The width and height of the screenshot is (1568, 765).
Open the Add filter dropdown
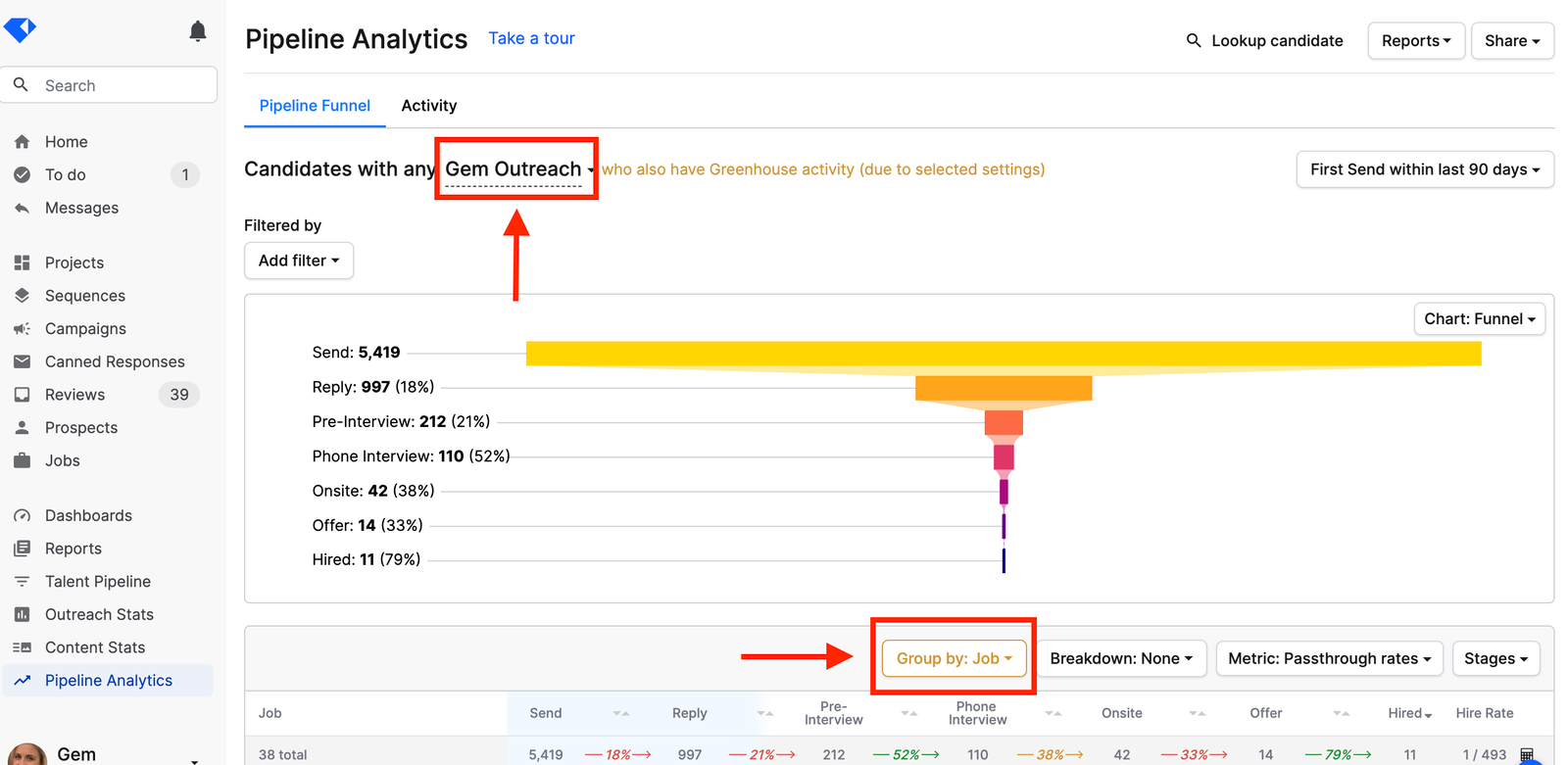click(x=299, y=261)
